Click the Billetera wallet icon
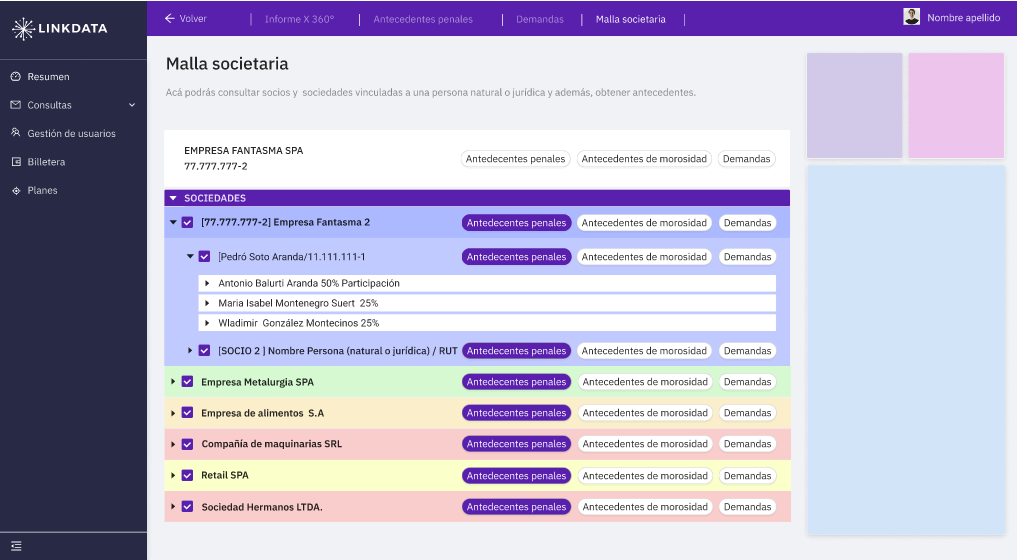 pyautogui.click(x=16, y=162)
